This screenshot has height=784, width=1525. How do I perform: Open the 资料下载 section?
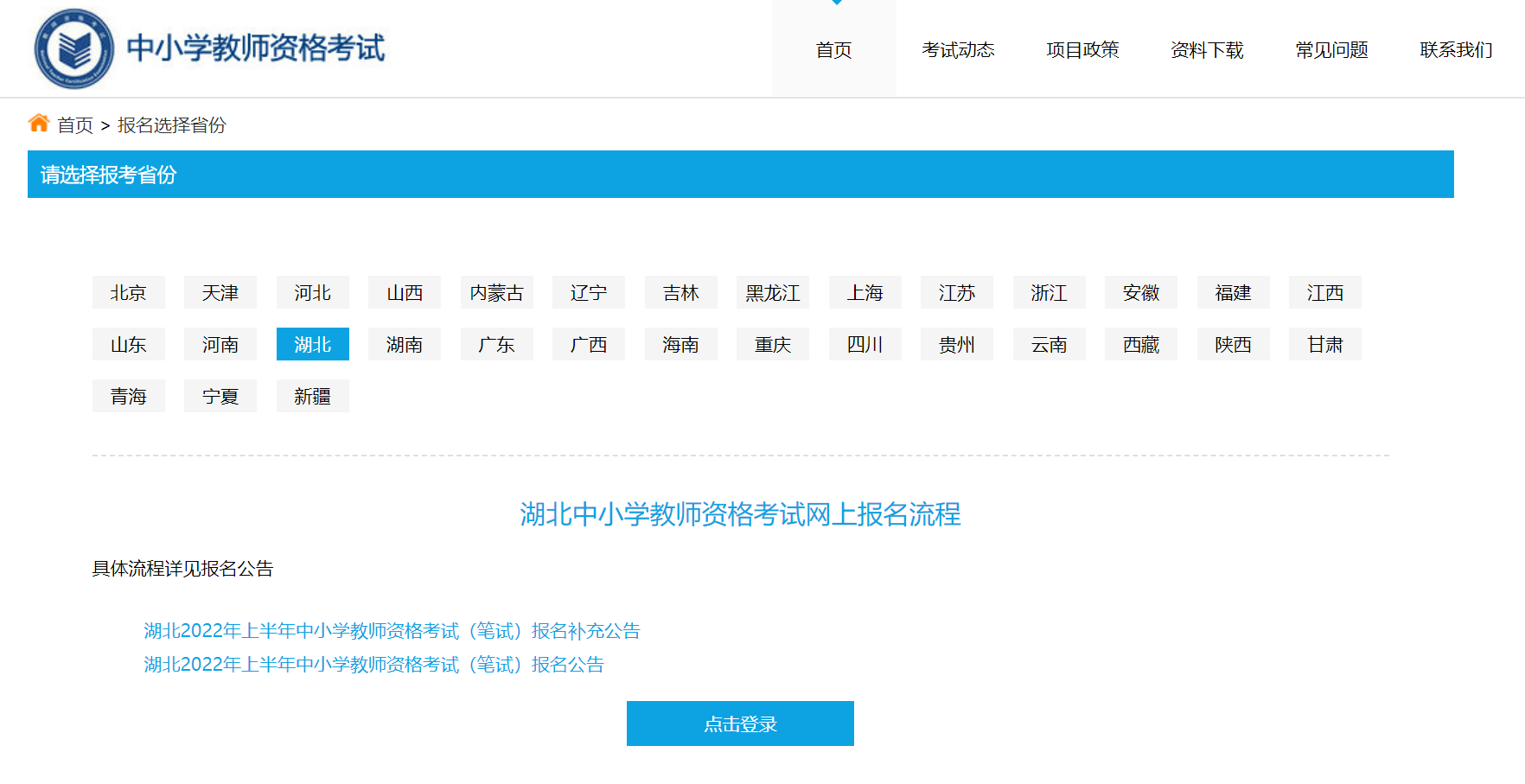(x=1207, y=50)
